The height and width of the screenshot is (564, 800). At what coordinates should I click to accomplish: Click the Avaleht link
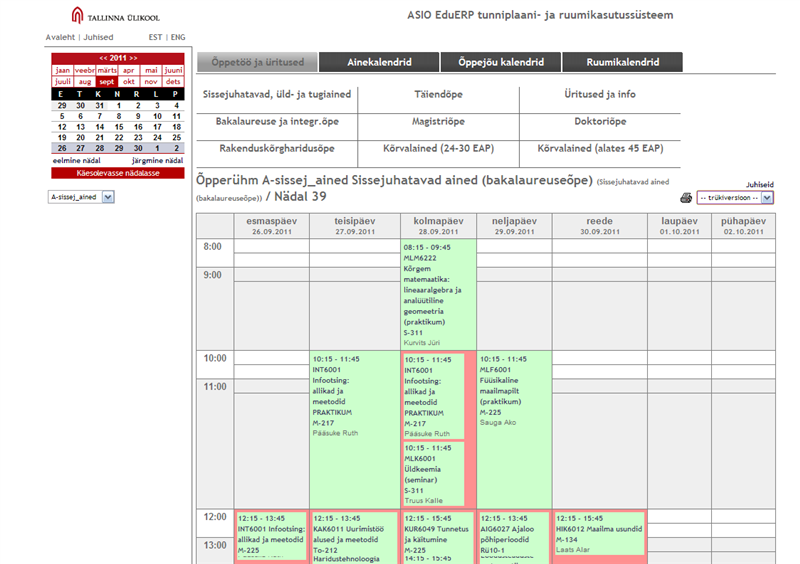pos(60,37)
